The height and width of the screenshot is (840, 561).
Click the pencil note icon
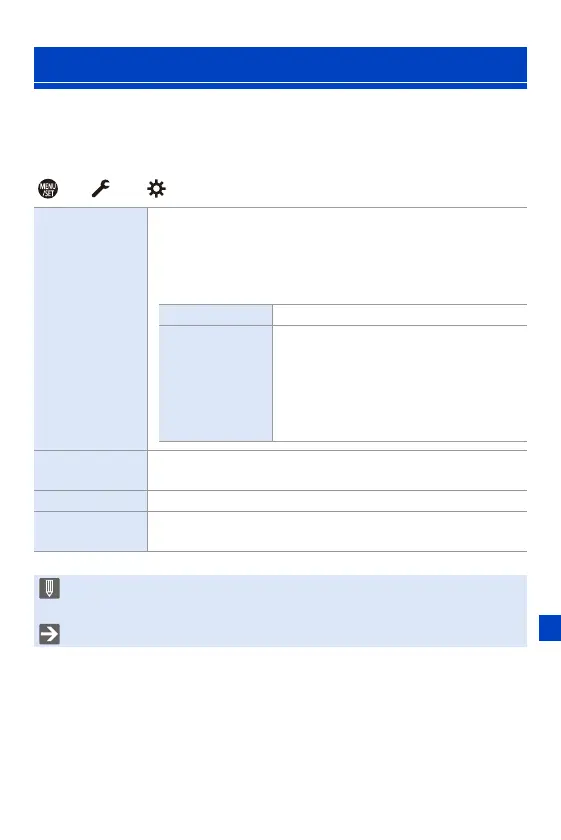(x=49, y=588)
